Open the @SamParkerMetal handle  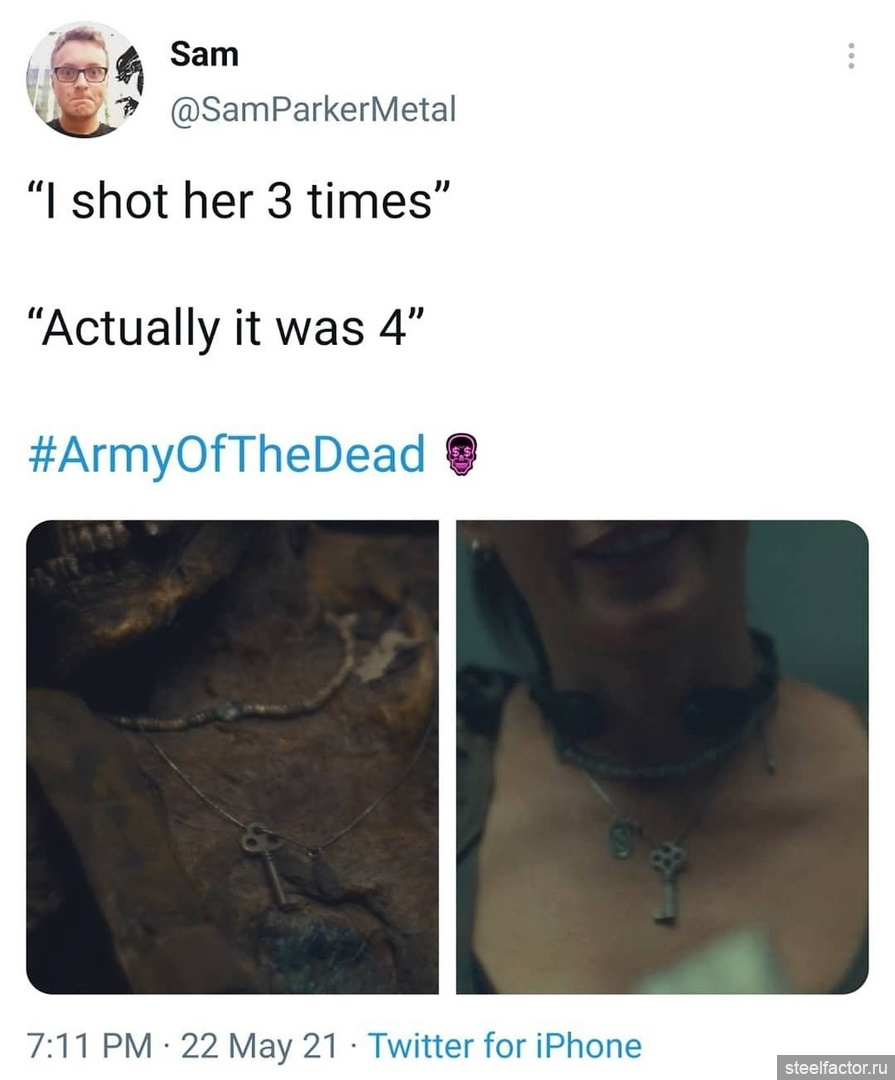point(313,109)
